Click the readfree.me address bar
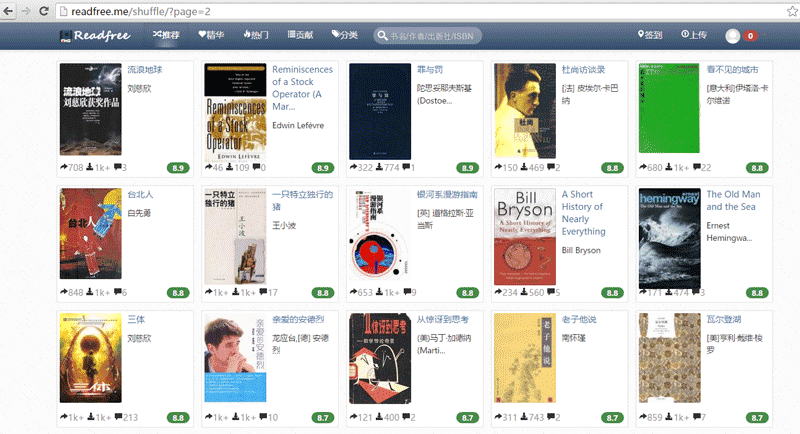The height and width of the screenshot is (434, 800). pos(421,11)
